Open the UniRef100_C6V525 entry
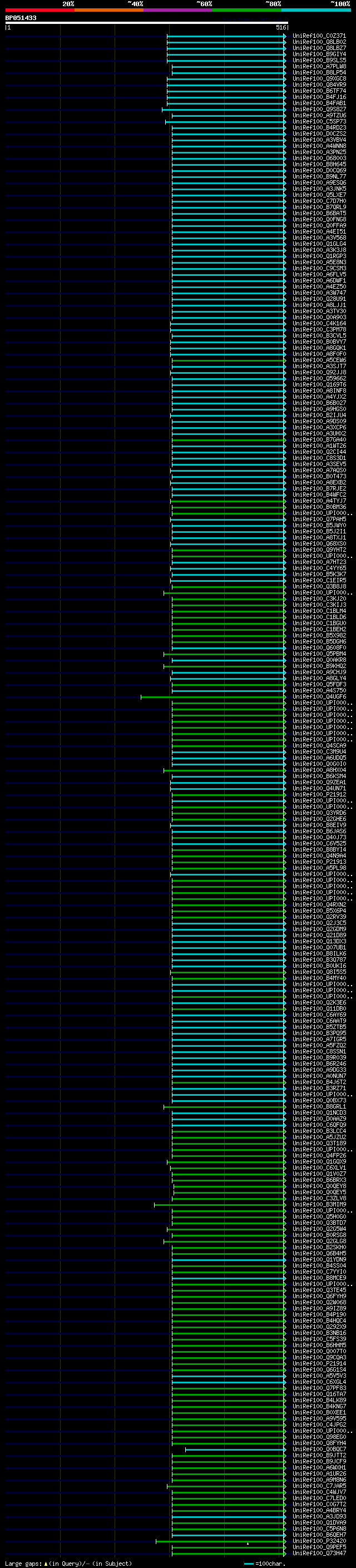 pyautogui.click(x=319, y=844)
